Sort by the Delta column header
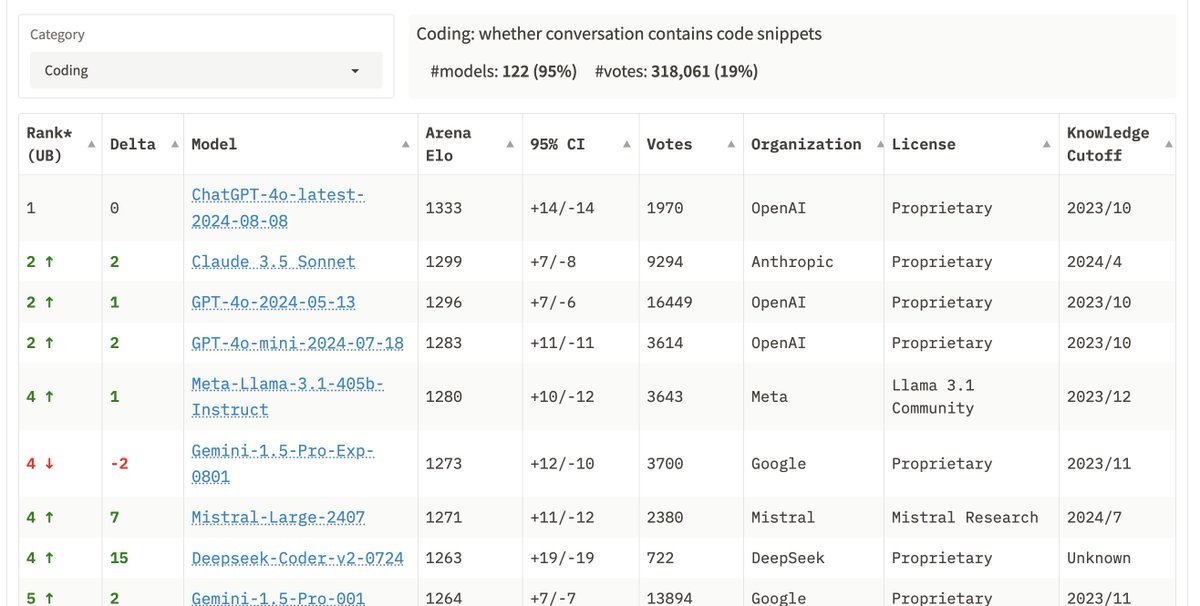Screen dimensions: 1200x606 tap(143, 144)
